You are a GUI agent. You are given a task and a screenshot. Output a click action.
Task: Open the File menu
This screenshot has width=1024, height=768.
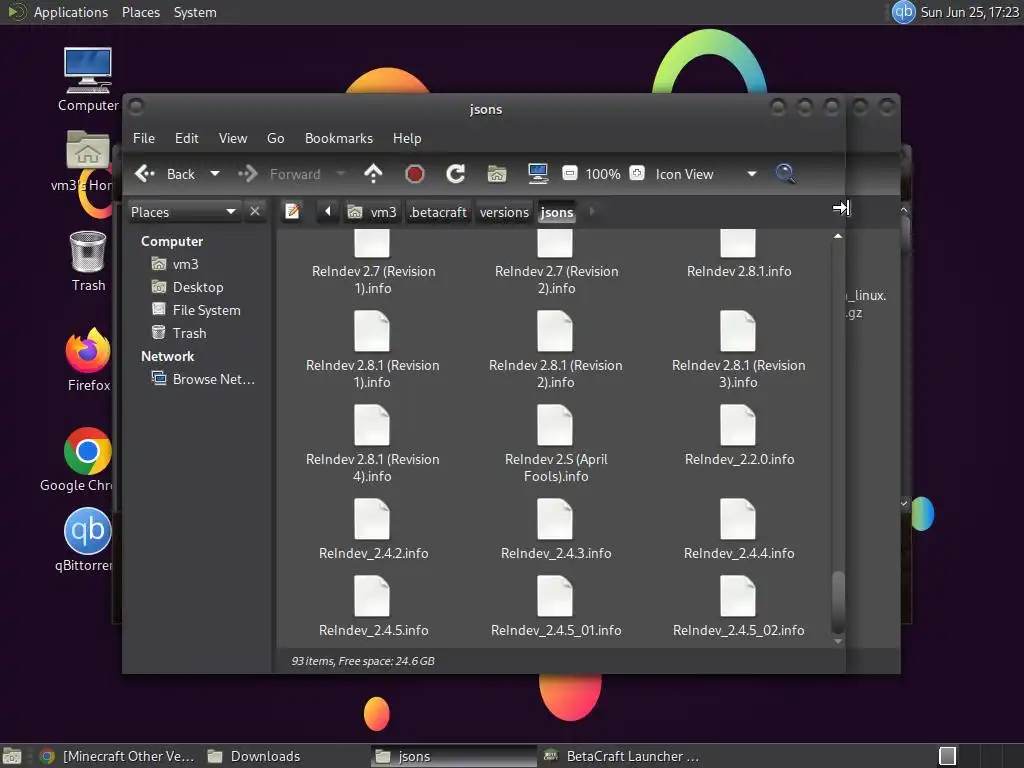click(x=144, y=138)
